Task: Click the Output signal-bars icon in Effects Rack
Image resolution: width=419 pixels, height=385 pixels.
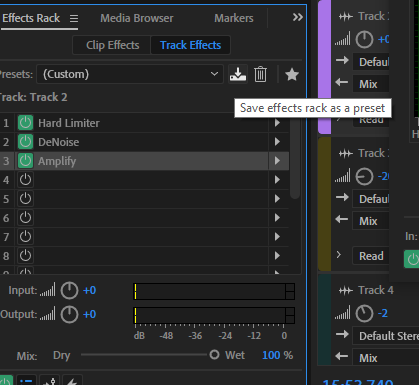Action: click(48, 314)
